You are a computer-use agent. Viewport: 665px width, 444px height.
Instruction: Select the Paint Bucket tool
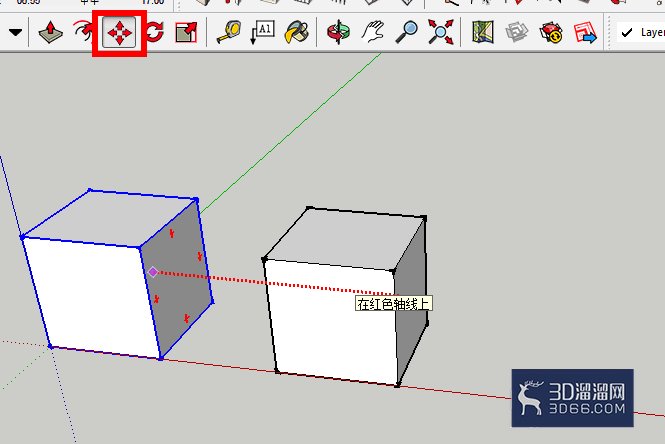point(296,32)
